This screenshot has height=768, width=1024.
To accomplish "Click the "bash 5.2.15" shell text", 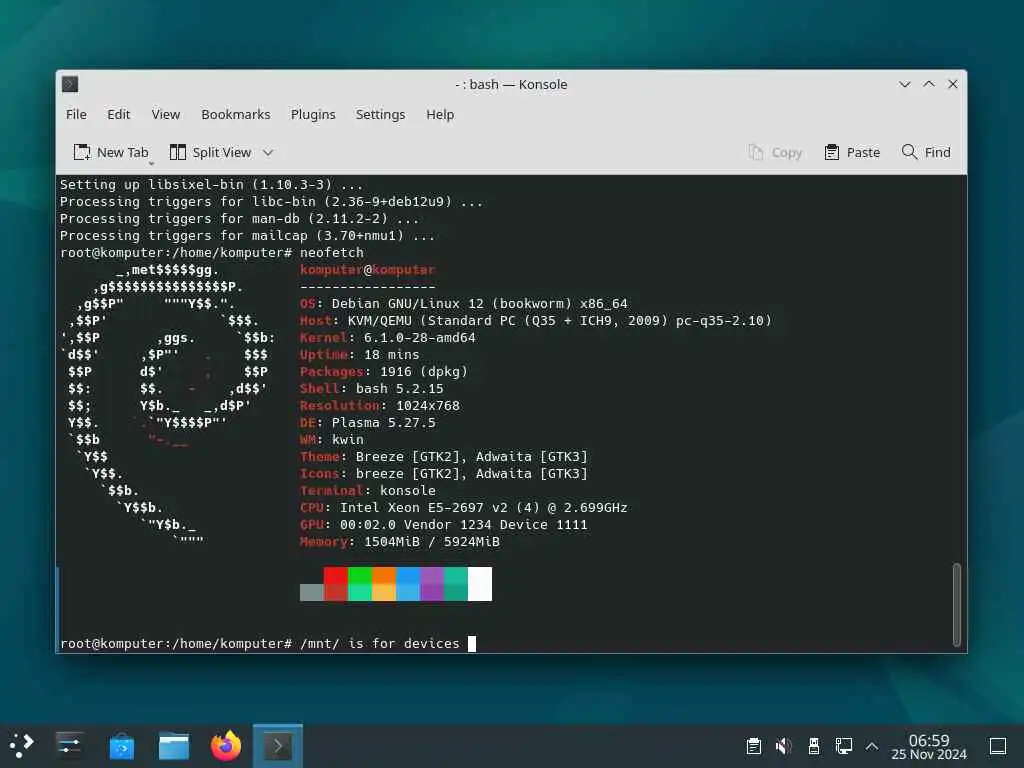I will (x=400, y=389).
